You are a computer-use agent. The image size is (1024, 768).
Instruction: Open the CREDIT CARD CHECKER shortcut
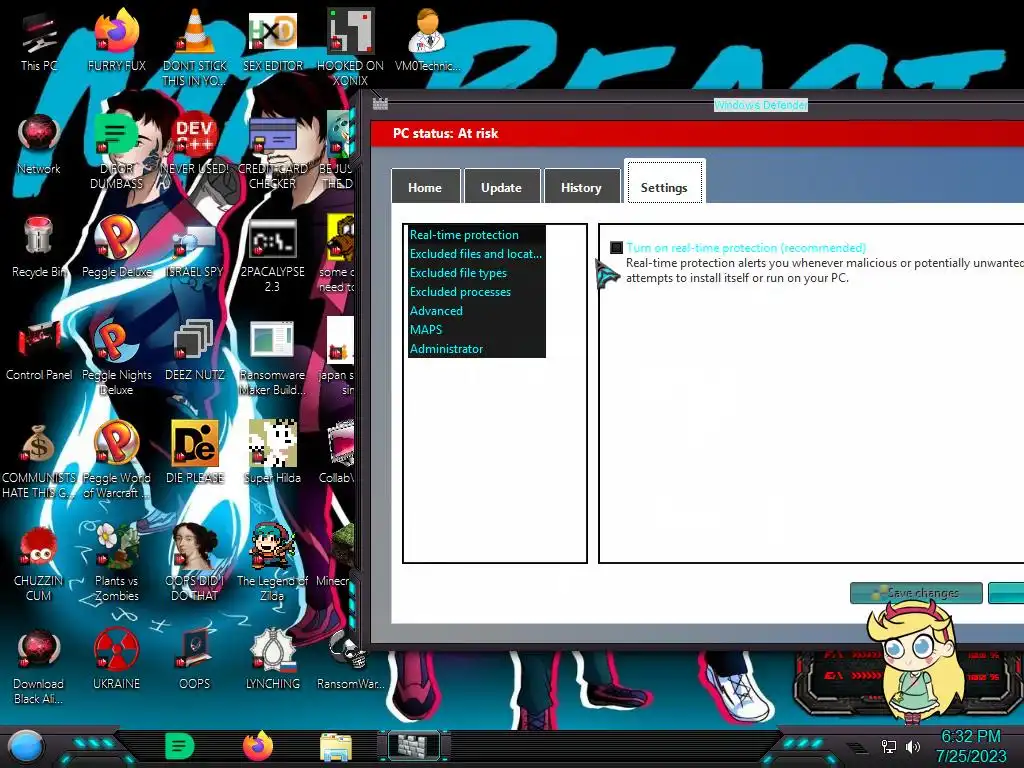point(272,151)
